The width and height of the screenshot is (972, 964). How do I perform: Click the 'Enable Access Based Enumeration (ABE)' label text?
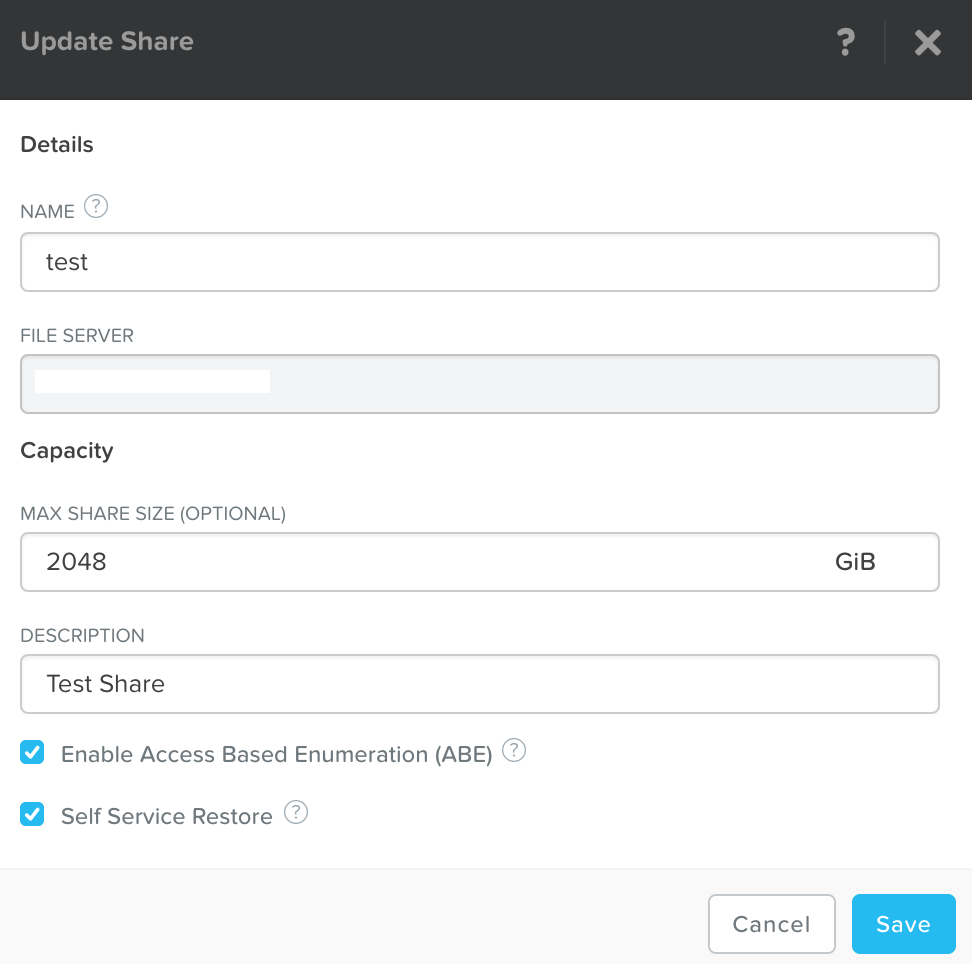click(x=276, y=755)
